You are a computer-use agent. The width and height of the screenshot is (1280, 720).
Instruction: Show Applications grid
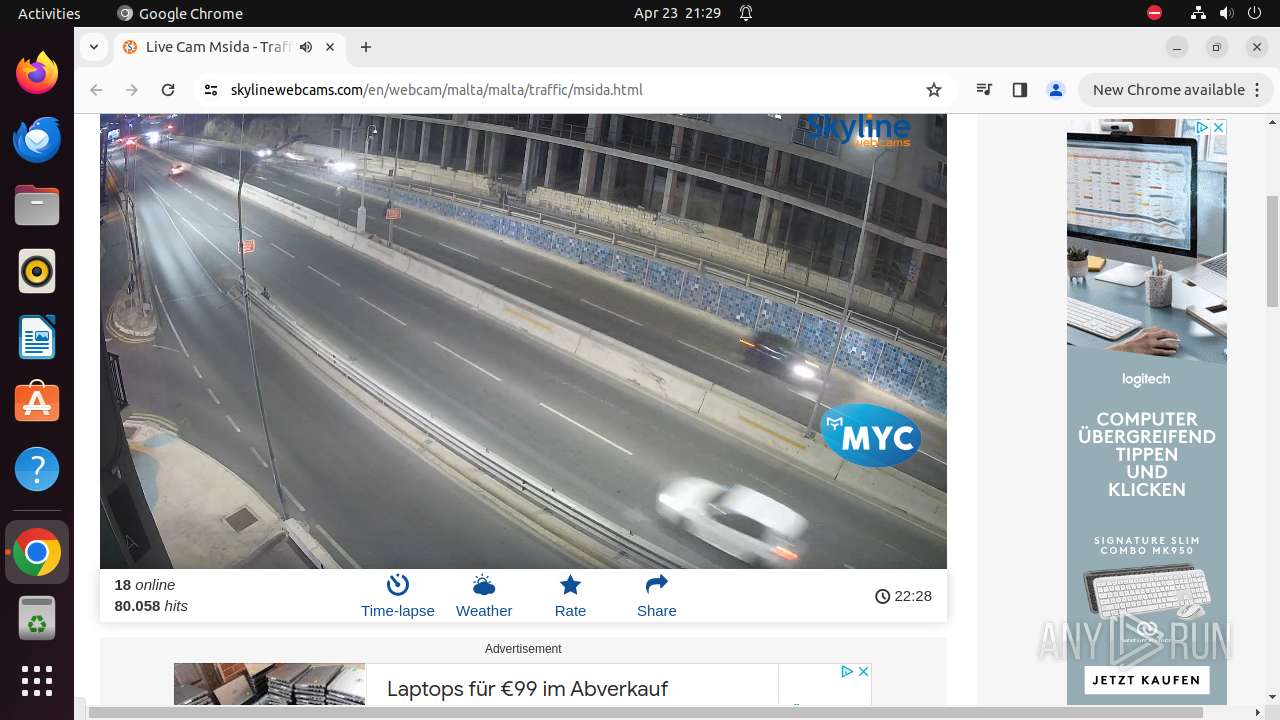[37, 681]
